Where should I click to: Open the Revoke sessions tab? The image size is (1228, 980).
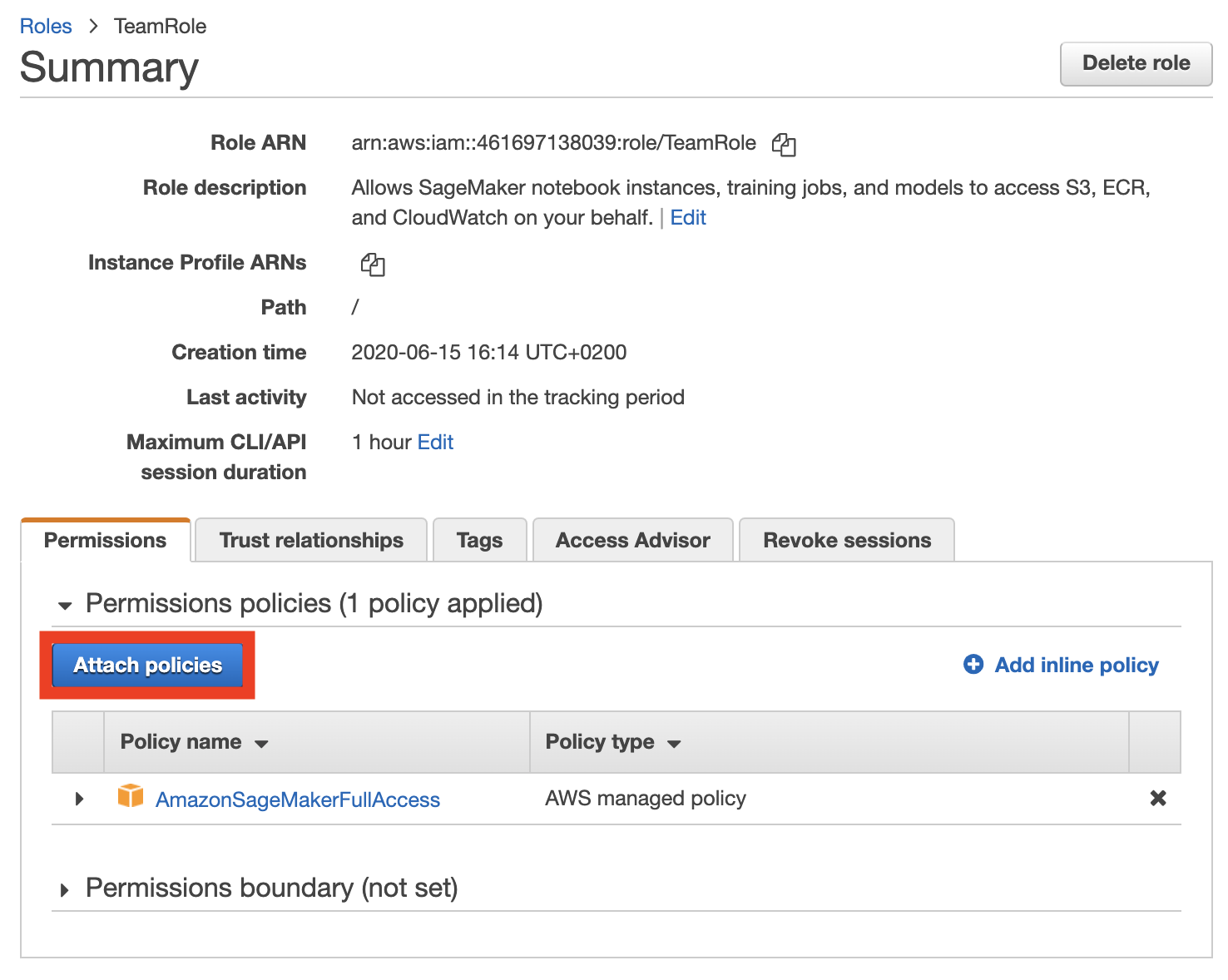pos(847,540)
